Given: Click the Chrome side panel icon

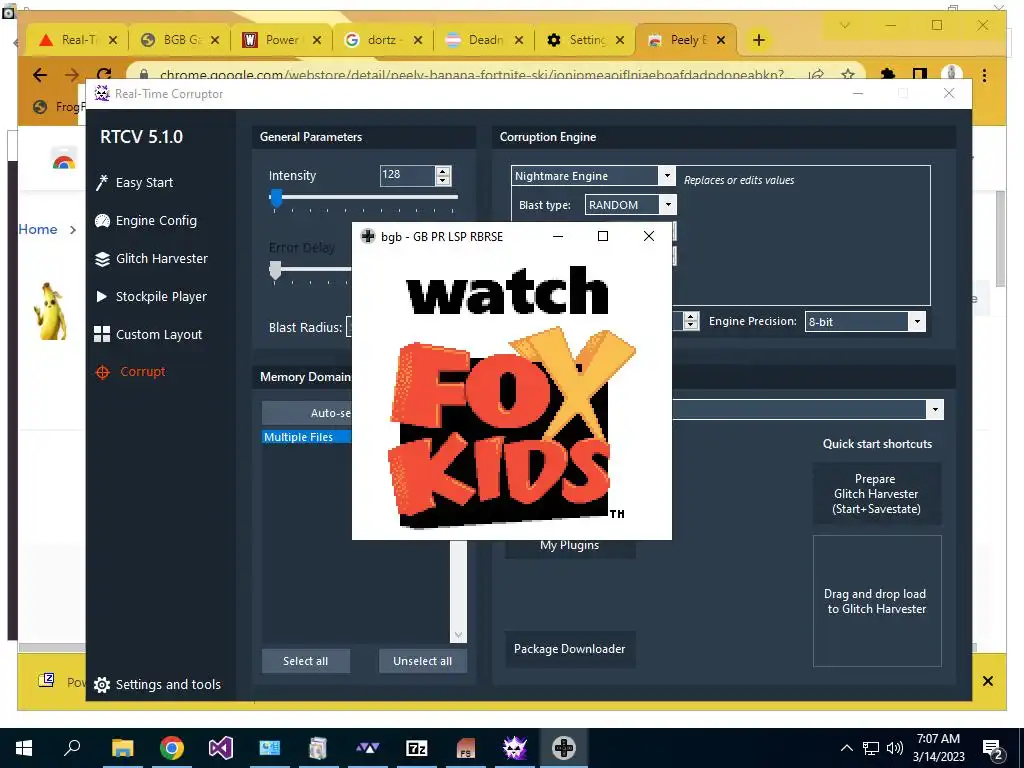Looking at the screenshot, I should [x=920, y=74].
